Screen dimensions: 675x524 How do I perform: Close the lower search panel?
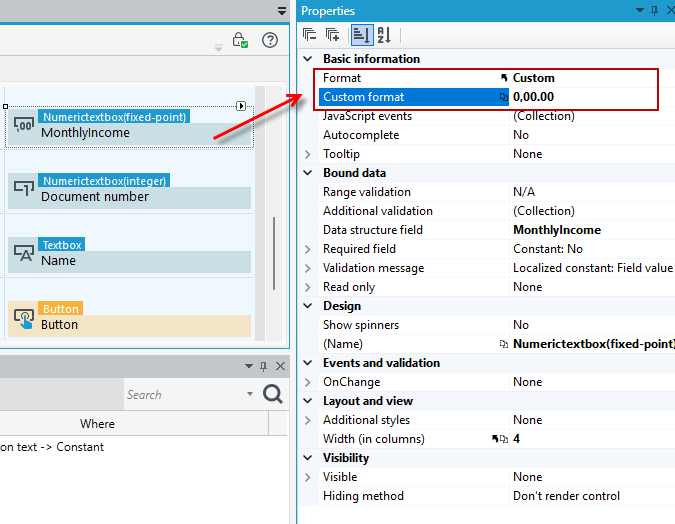click(280, 366)
